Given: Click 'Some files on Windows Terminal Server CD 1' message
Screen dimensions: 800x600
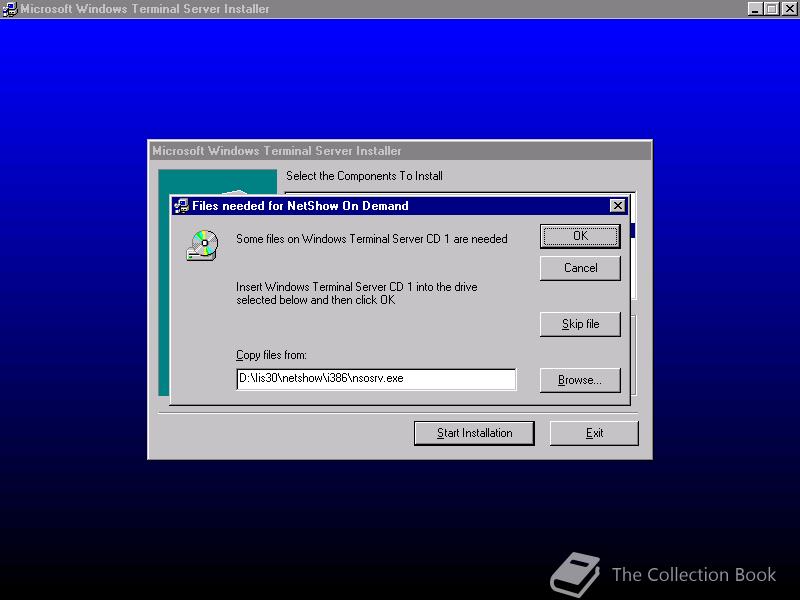Looking at the screenshot, I should (x=371, y=239).
